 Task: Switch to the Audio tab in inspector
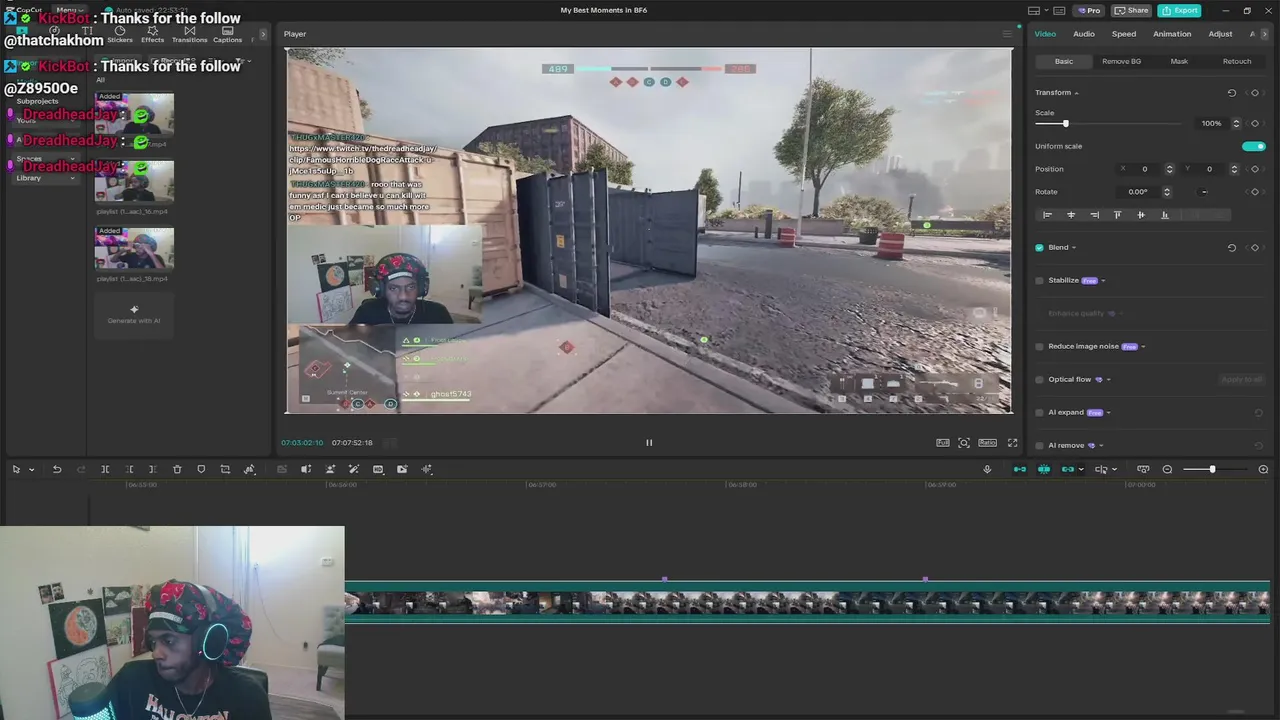click(1084, 34)
